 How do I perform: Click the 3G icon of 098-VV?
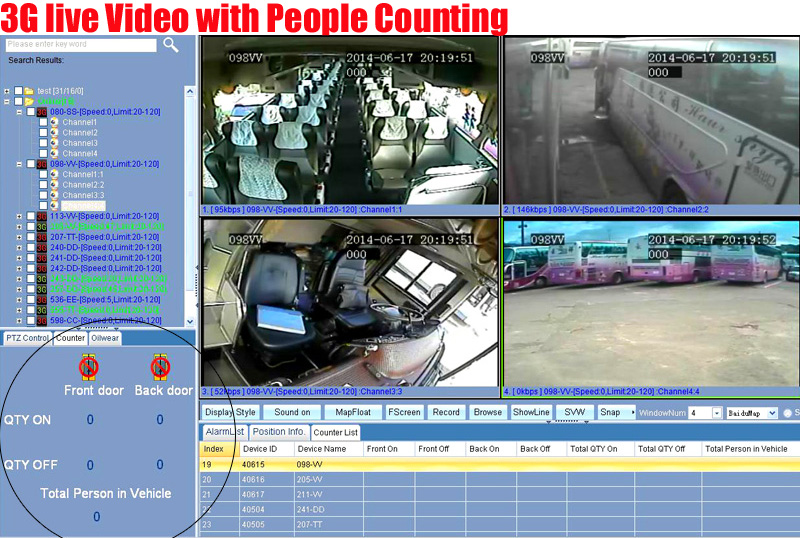42,164
